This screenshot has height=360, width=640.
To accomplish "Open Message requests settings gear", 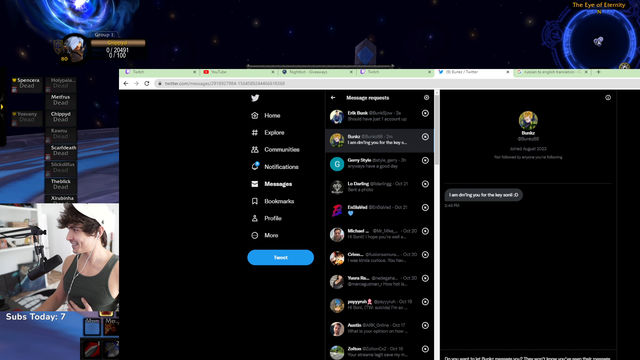I will (427, 98).
